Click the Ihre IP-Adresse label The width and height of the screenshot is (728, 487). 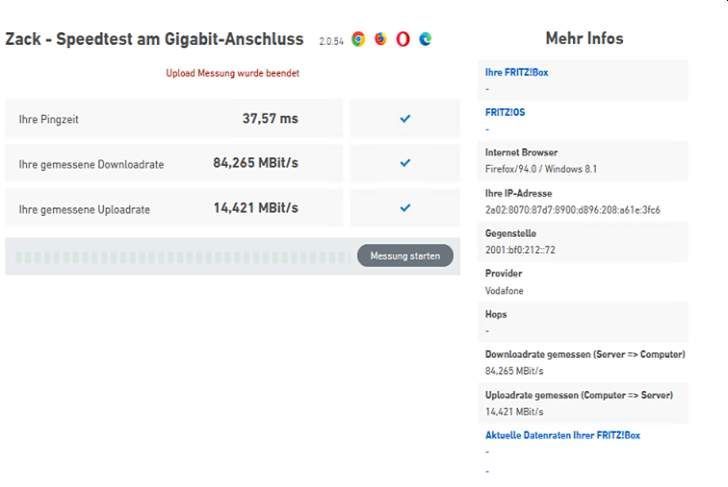pyautogui.click(x=518, y=193)
